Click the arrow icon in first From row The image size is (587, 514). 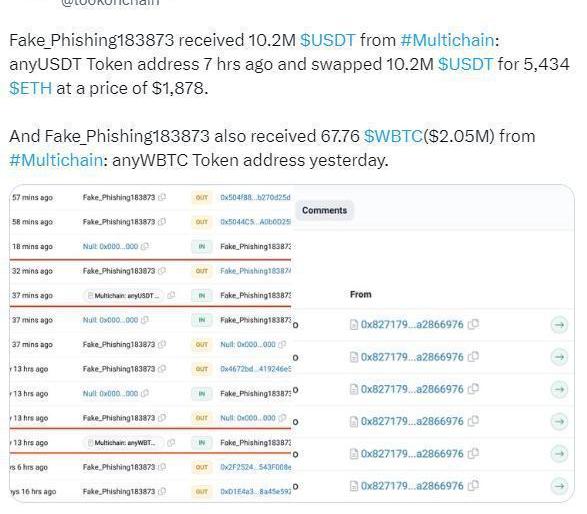pyautogui.click(x=559, y=325)
